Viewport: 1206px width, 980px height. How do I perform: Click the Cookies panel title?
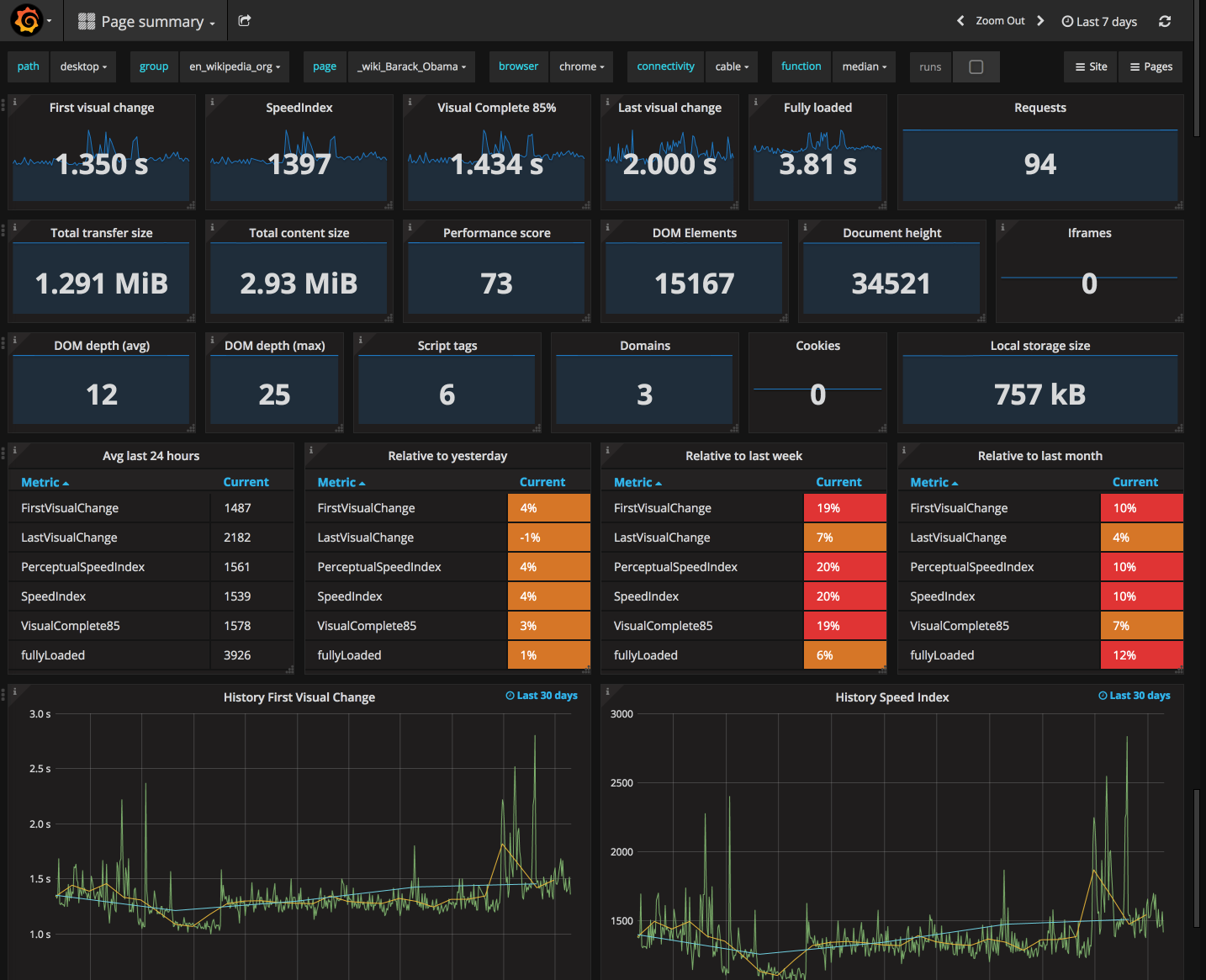tap(817, 346)
